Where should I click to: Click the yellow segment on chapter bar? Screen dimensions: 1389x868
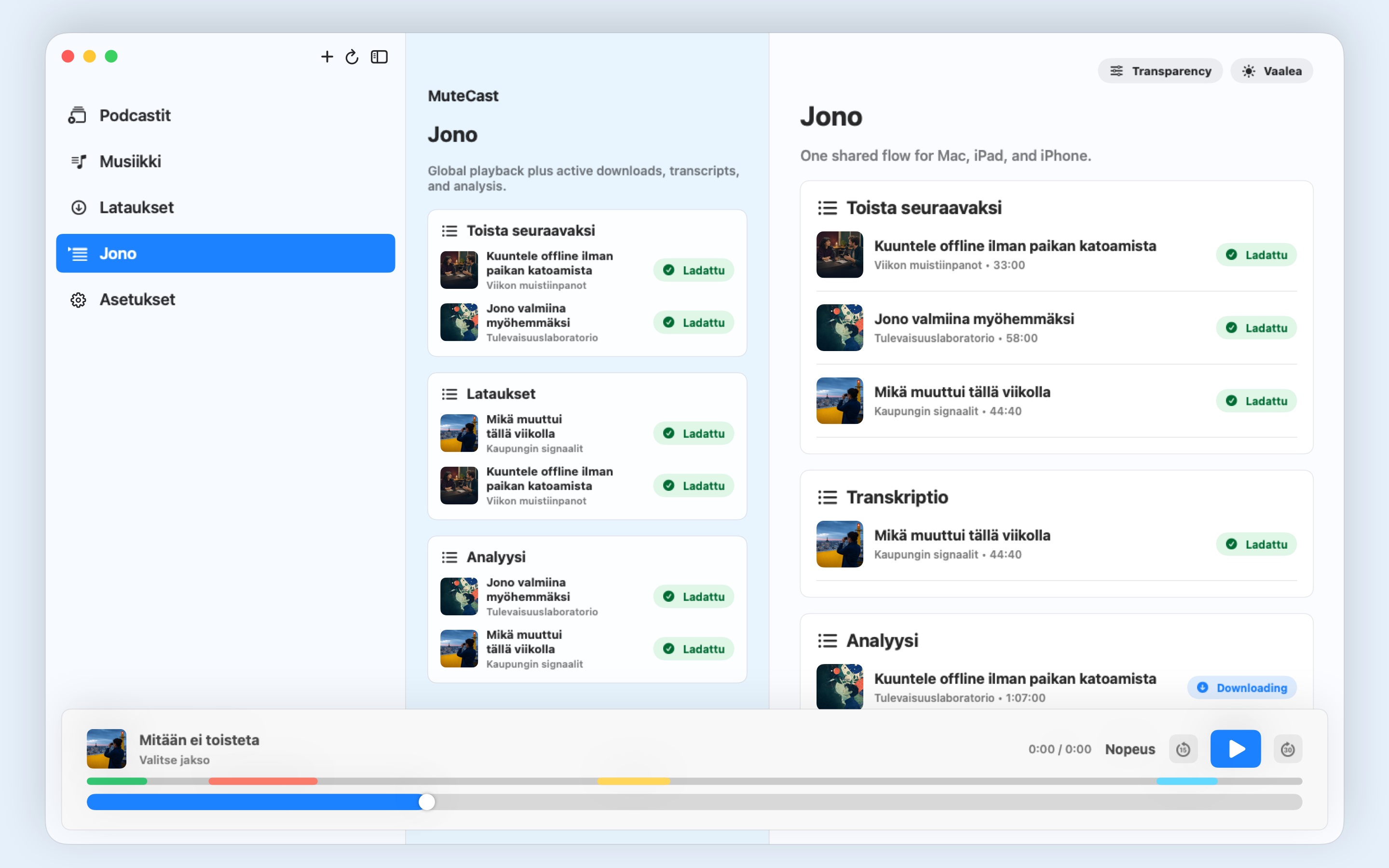click(634, 781)
